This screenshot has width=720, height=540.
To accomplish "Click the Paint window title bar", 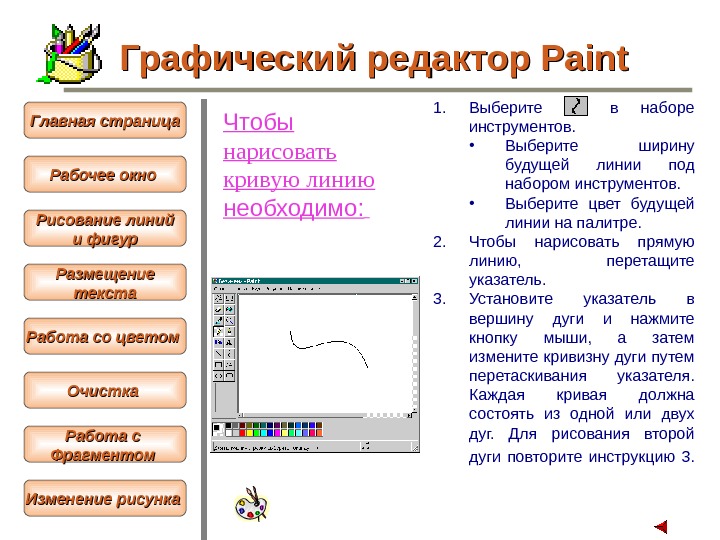I will point(315,281).
